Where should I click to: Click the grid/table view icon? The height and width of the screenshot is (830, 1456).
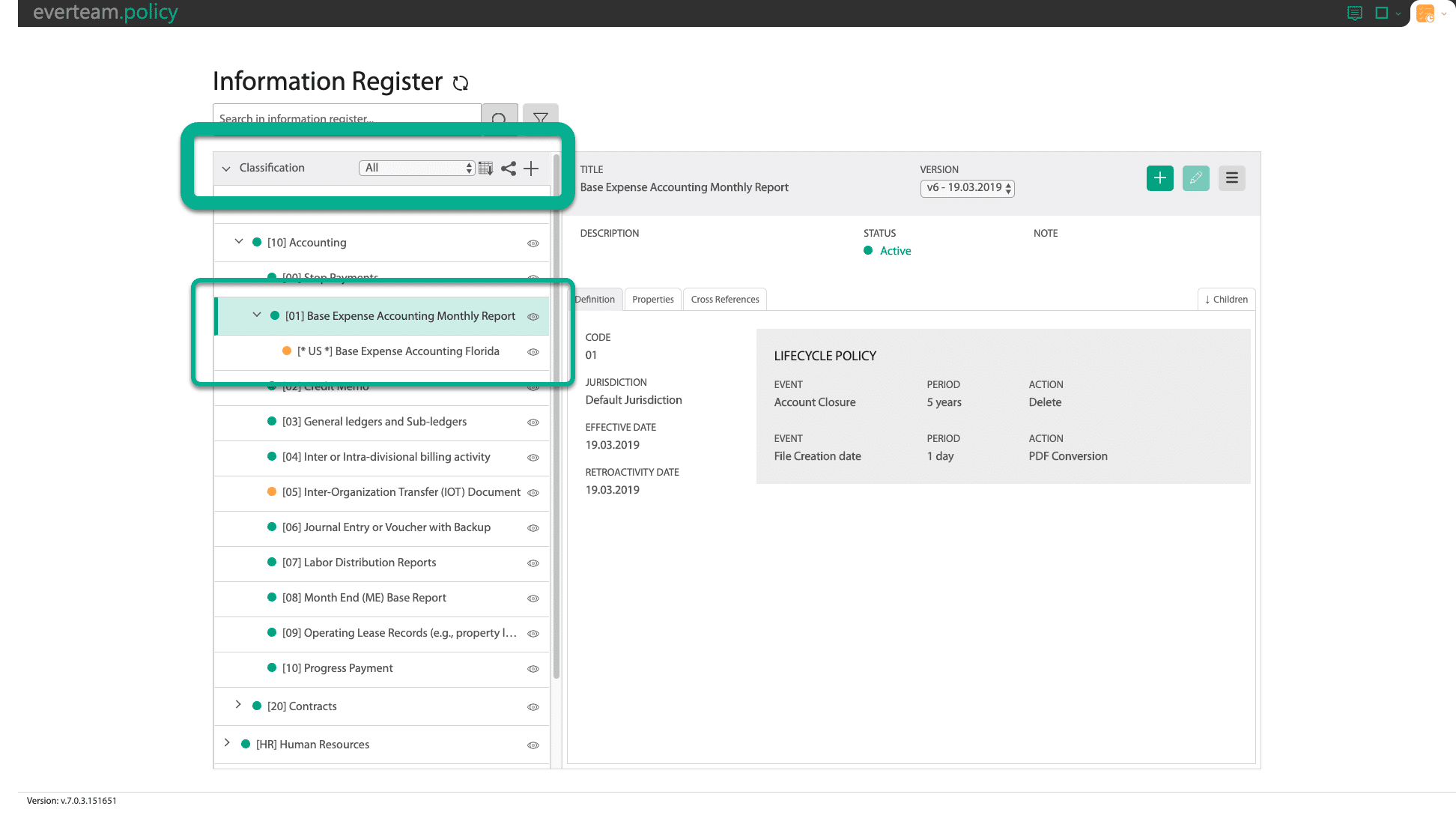pos(485,168)
